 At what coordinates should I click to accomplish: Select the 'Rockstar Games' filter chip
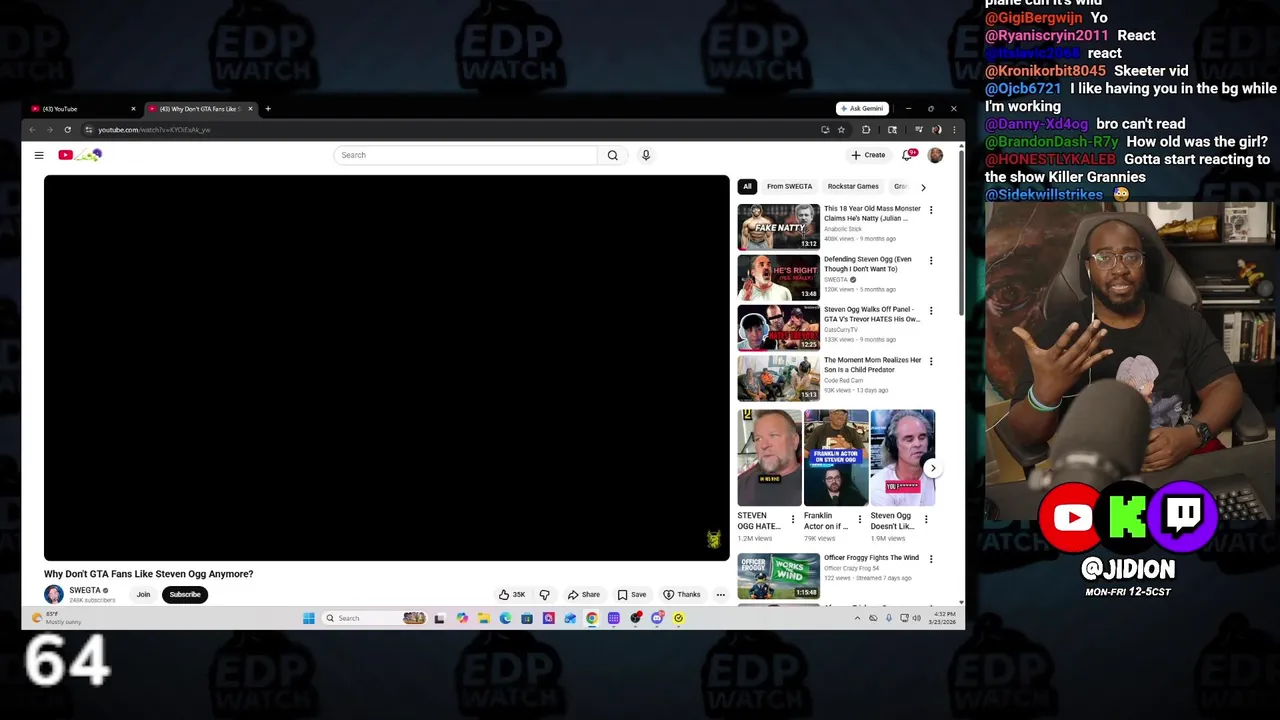pos(853,186)
